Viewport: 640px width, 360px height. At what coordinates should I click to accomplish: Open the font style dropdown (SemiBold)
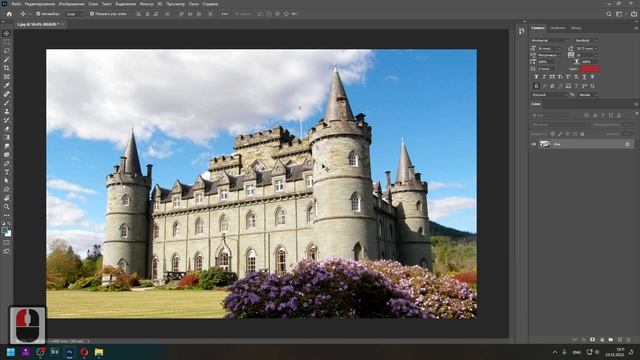click(586, 40)
